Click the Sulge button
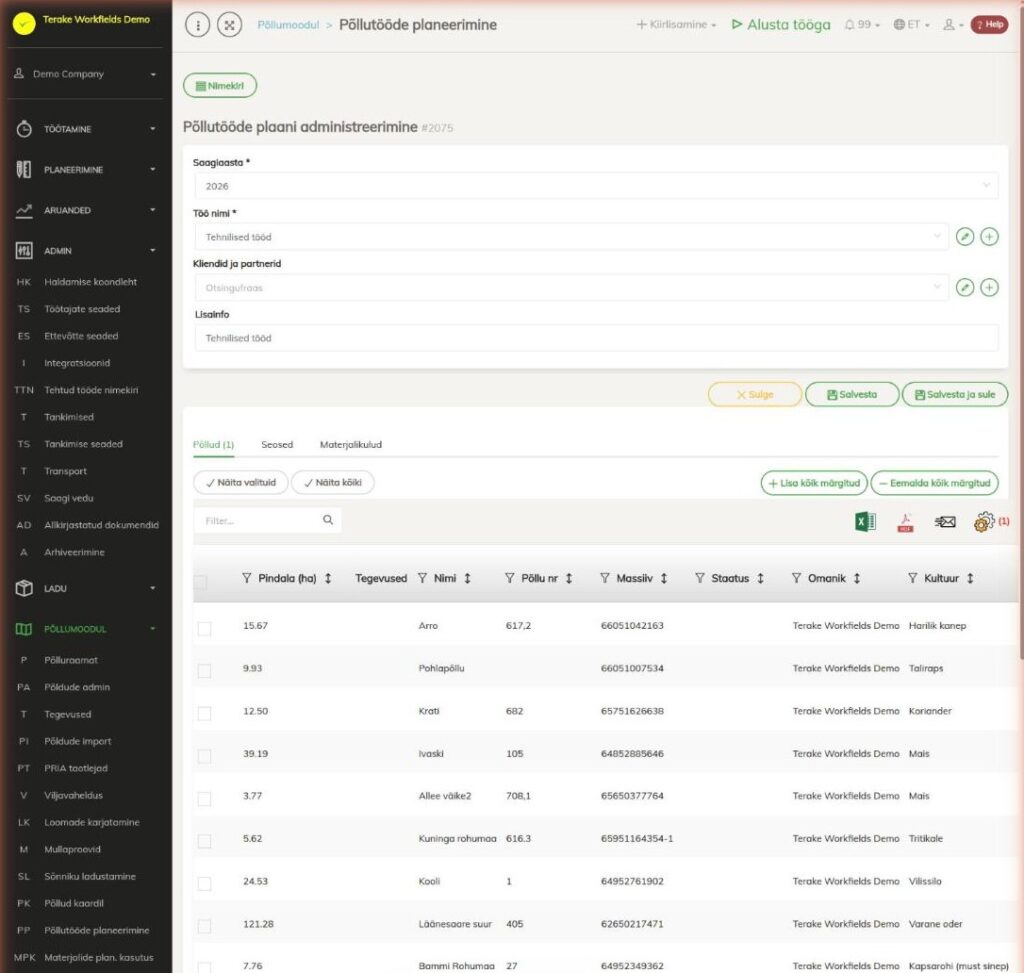Screen dimensions: 1024x973 point(755,394)
